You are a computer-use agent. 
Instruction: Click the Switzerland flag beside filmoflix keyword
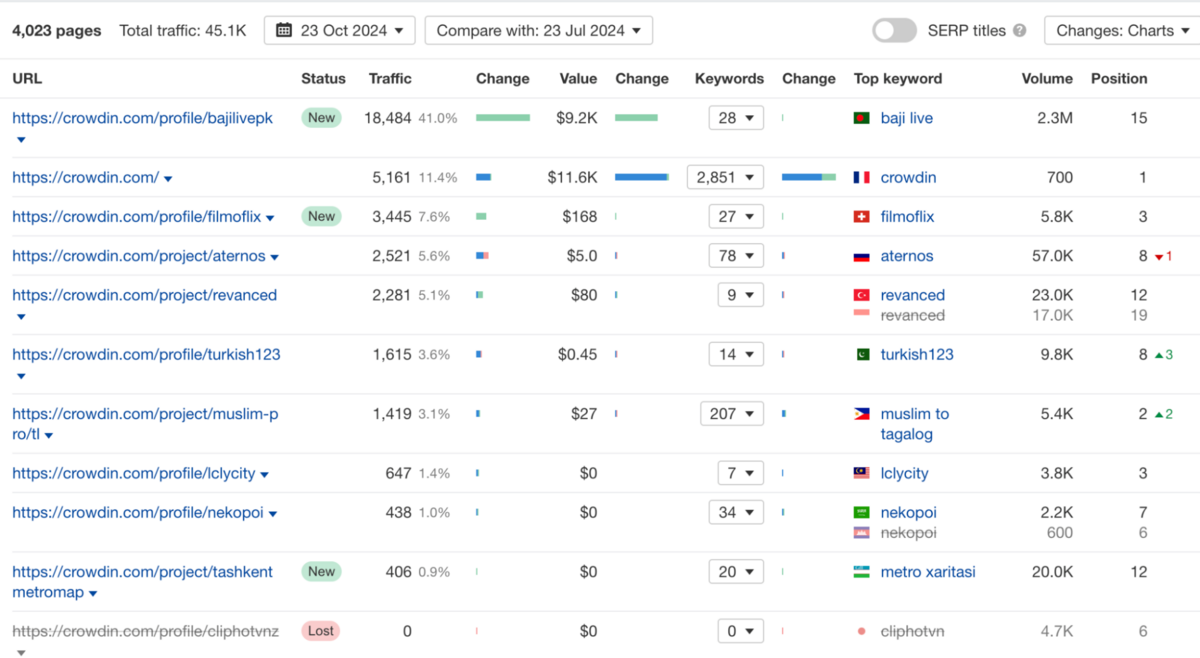coord(861,217)
